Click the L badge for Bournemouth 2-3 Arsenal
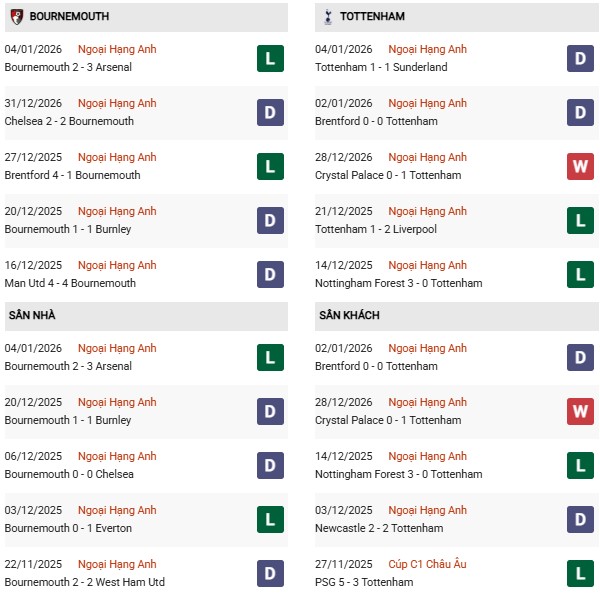The height and width of the screenshot is (596, 600). click(270, 58)
